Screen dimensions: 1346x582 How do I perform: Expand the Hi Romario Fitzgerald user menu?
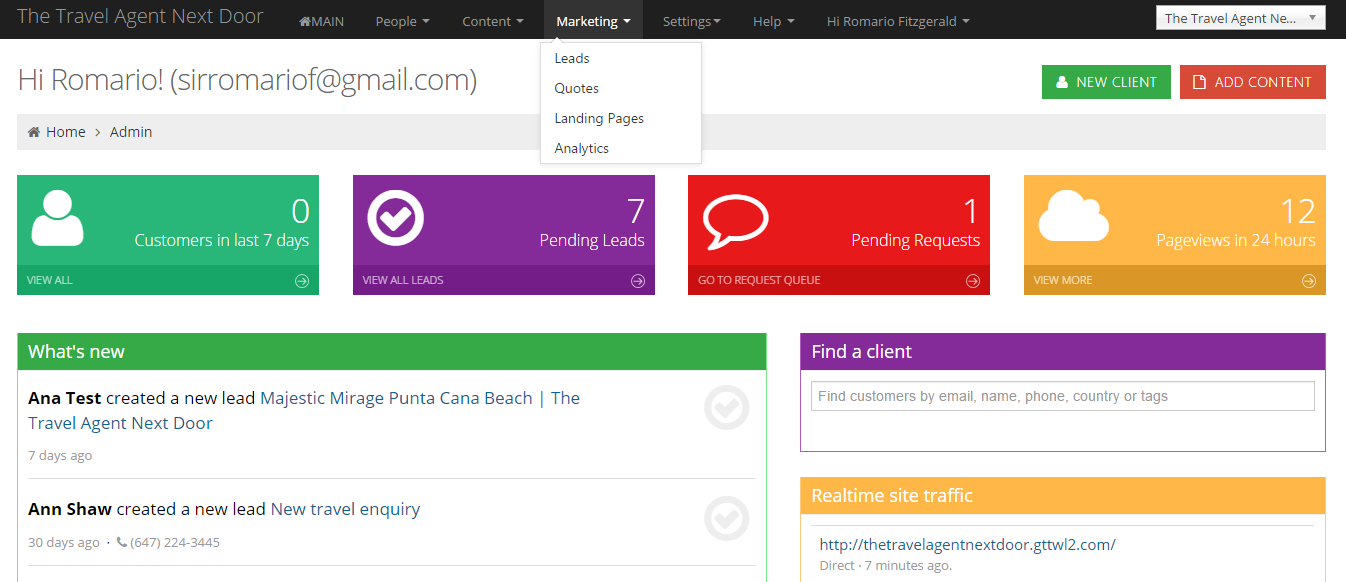coord(897,21)
